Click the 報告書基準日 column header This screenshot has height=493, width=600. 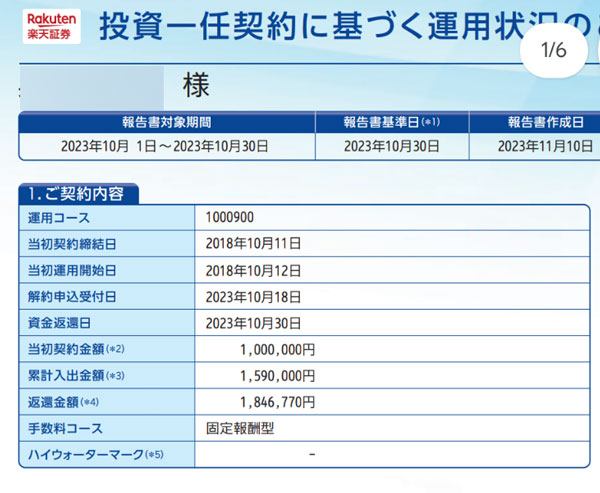(391, 122)
